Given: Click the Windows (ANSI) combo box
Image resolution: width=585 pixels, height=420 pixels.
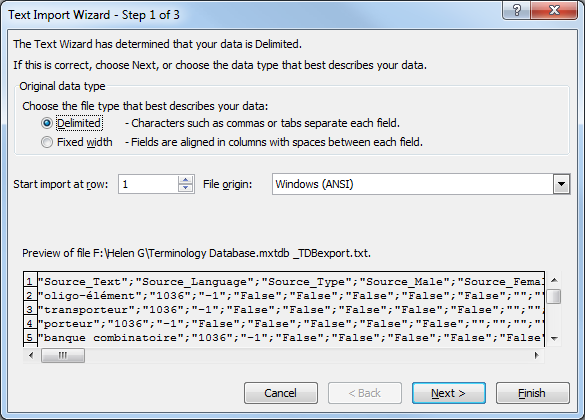Looking at the screenshot, I should click(421, 184).
